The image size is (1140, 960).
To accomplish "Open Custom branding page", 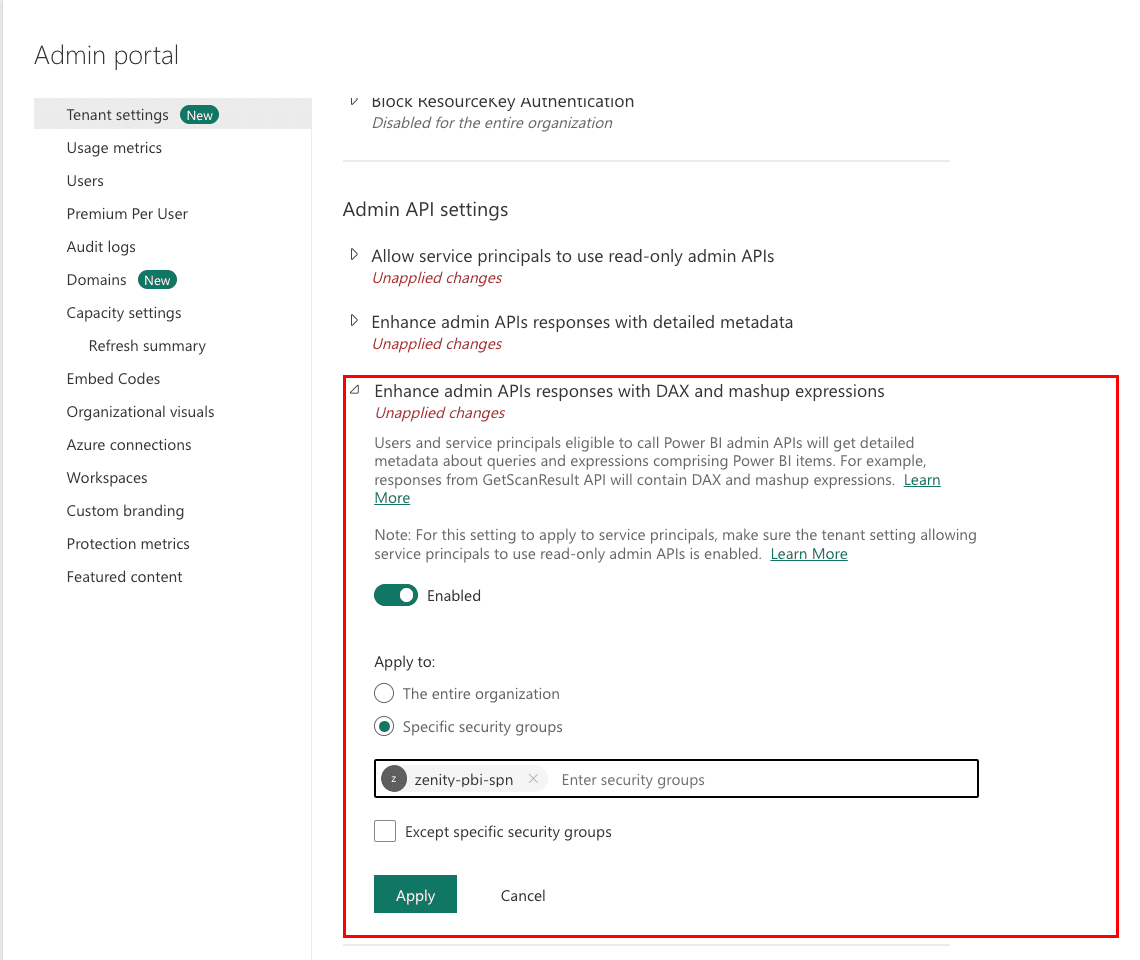I will pos(125,511).
